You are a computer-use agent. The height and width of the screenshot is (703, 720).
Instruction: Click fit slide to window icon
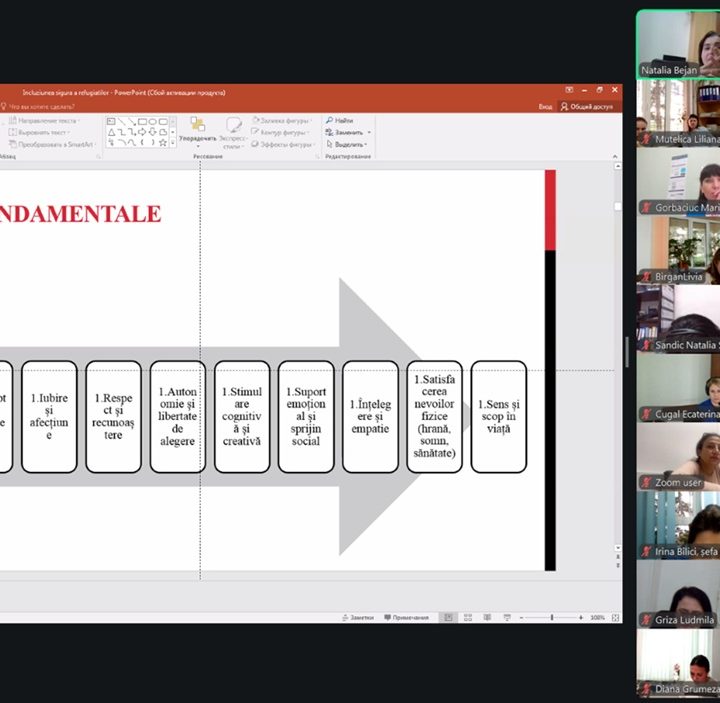pyautogui.click(x=614, y=618)
